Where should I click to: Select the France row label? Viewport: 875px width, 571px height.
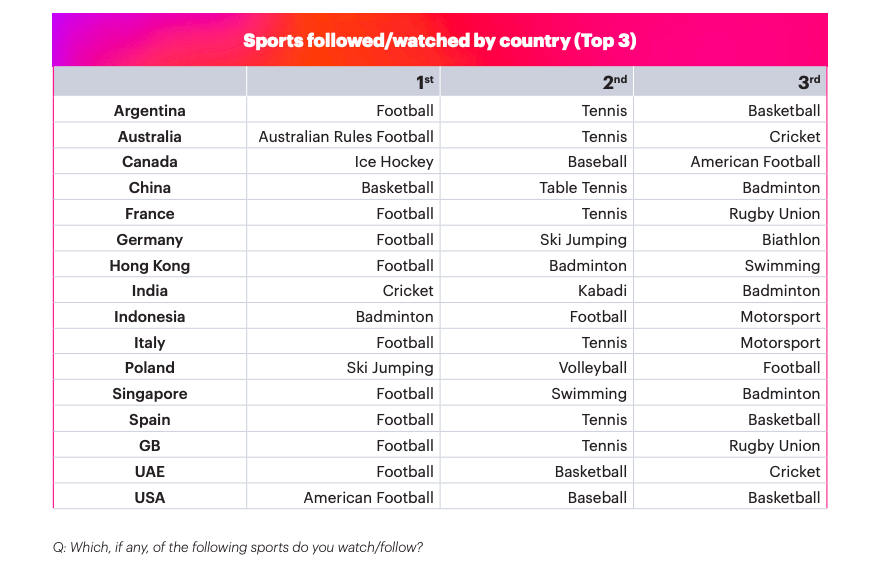[x=150, y=214]
